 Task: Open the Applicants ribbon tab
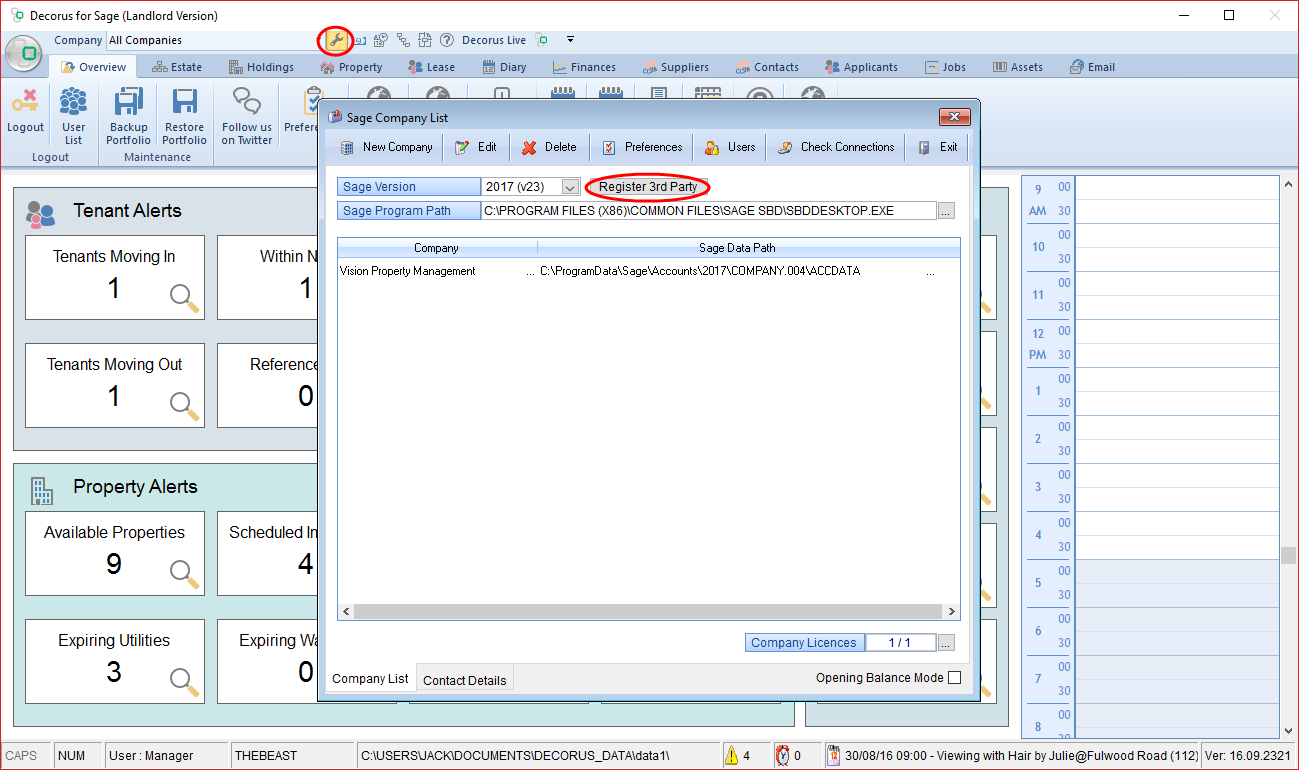(x=861, y=67)
